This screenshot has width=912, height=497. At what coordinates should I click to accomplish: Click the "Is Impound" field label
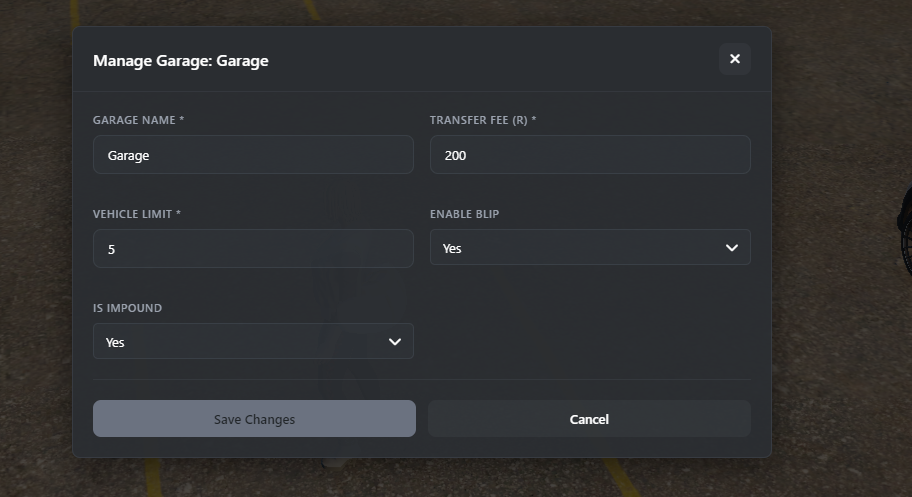click(x=127, y=308)
